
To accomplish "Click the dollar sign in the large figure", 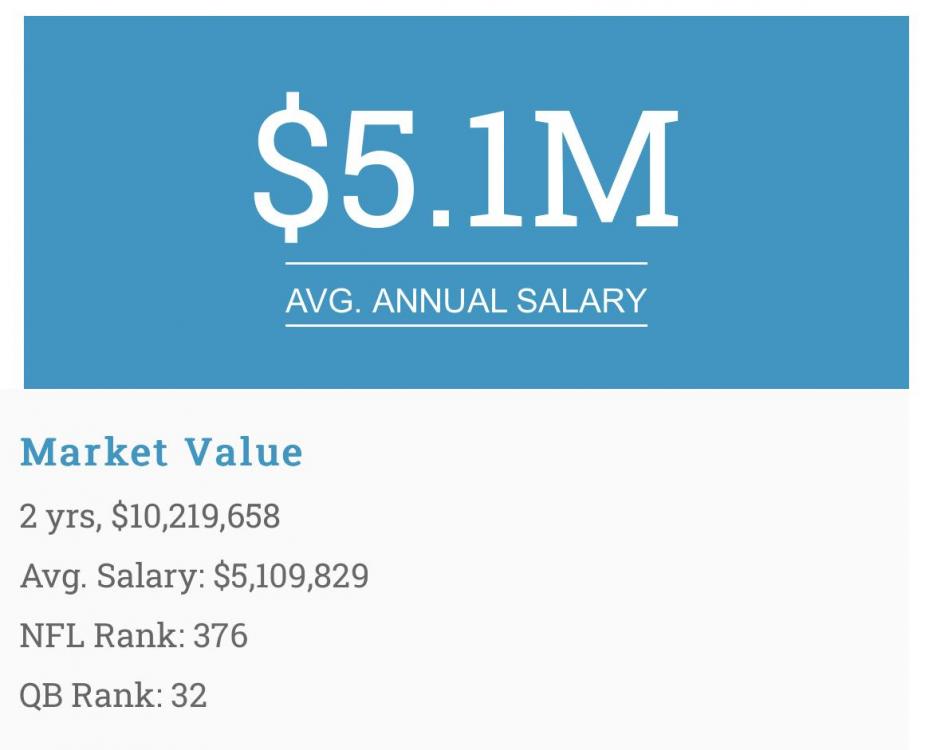I will click(x=292, y=165).
